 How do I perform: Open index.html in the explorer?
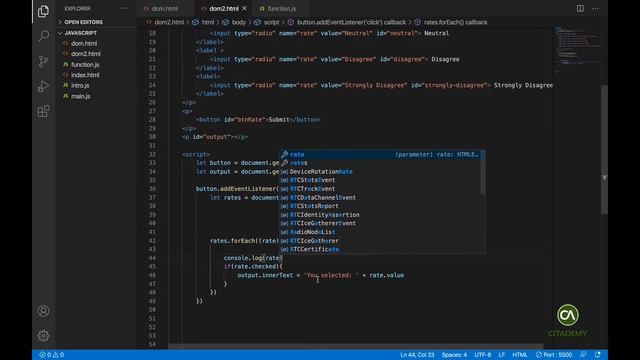pos(85,75)
